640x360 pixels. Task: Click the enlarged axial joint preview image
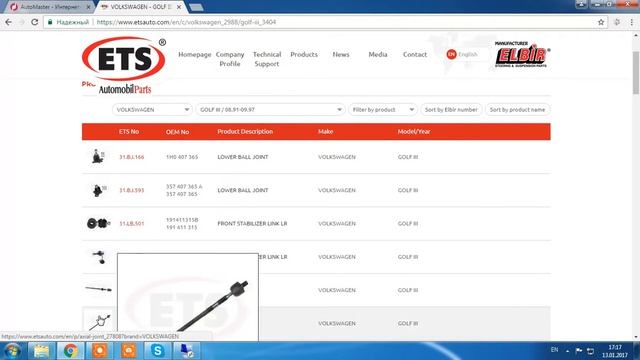(188, 297)
